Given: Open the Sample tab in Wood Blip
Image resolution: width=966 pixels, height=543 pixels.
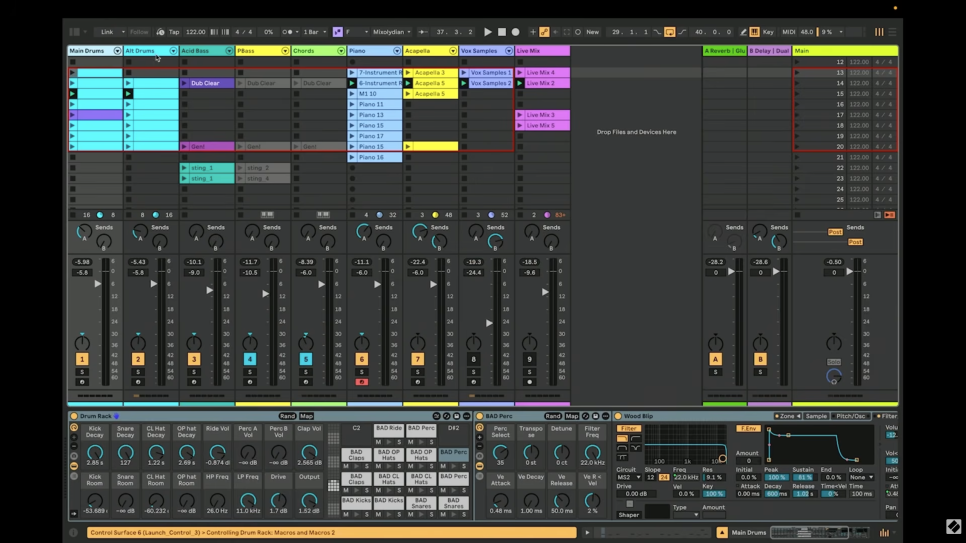Looking at the screenshot, I should click(x=816, y=416).
